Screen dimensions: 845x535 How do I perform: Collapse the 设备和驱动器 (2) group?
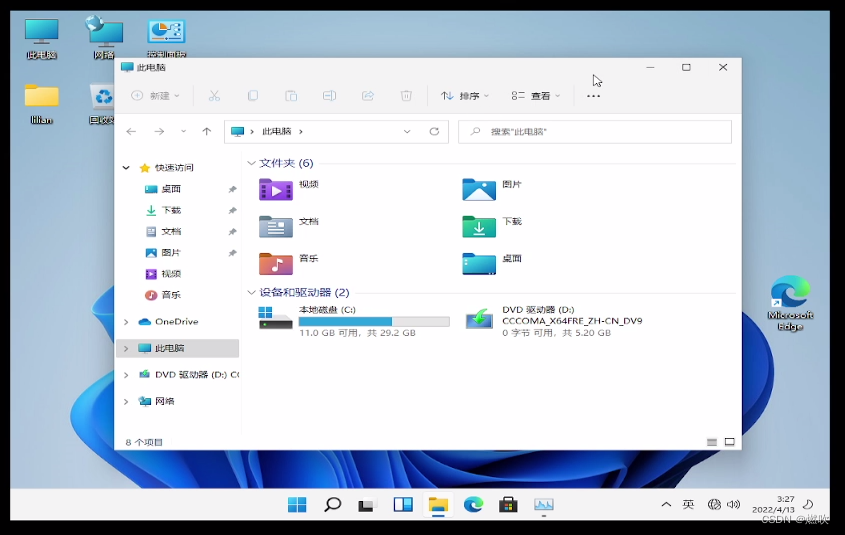251,293
